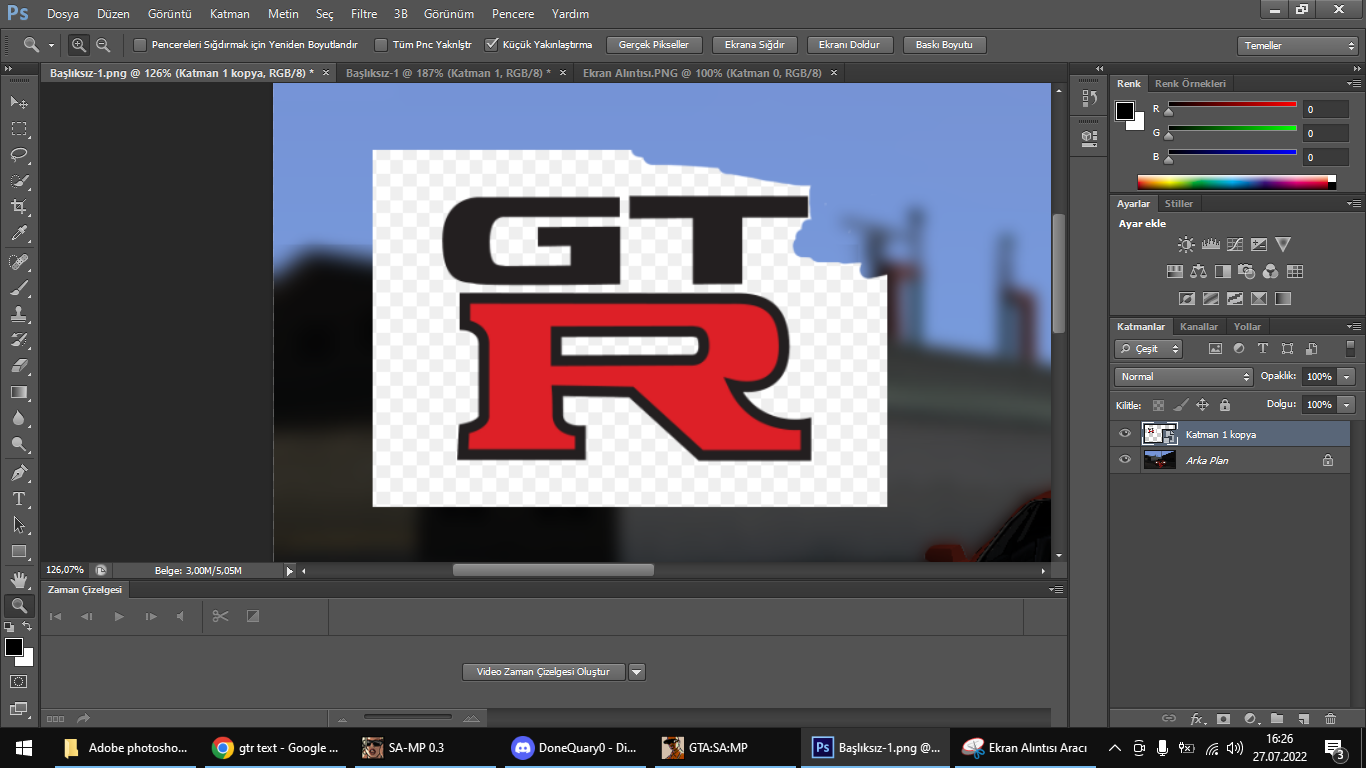Select the Eraser tool

point(19,366)
